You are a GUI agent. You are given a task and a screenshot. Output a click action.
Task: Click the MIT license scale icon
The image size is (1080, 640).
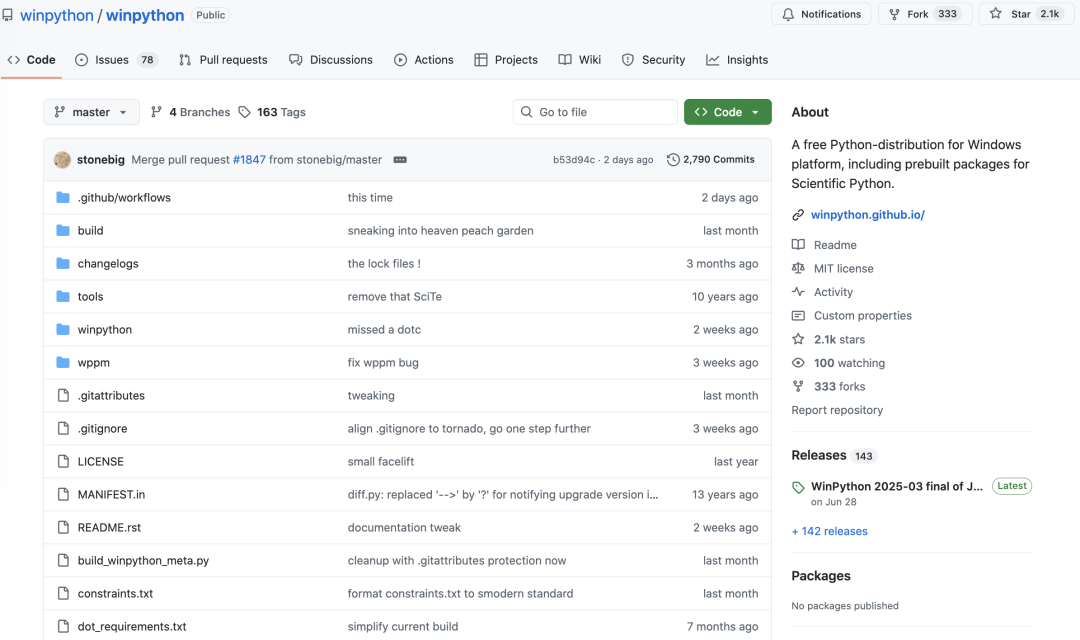pyautogui.click(x=798, y=268)
